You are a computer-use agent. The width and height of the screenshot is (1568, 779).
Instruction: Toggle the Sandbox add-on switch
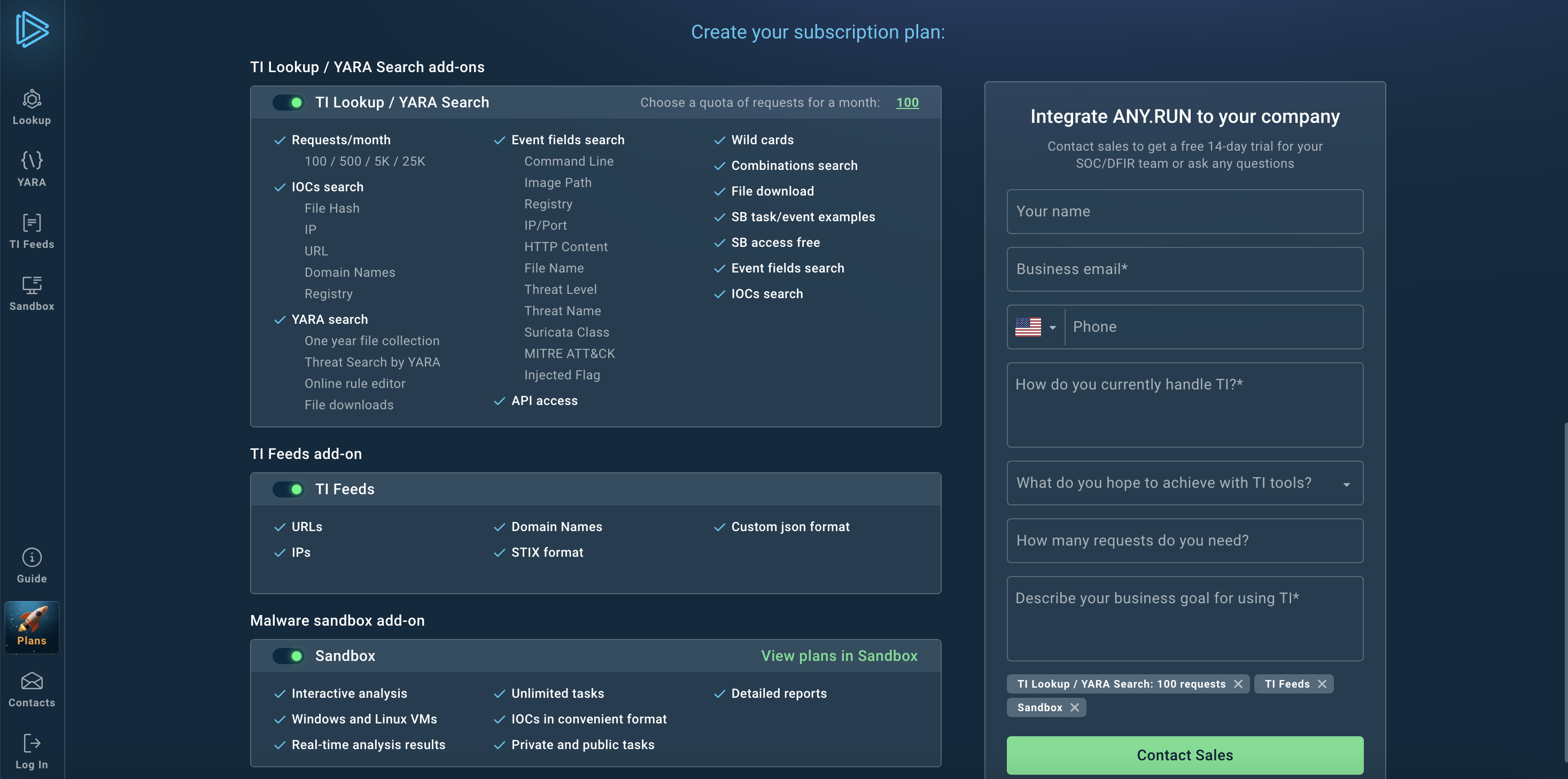(x=289, y=656)
